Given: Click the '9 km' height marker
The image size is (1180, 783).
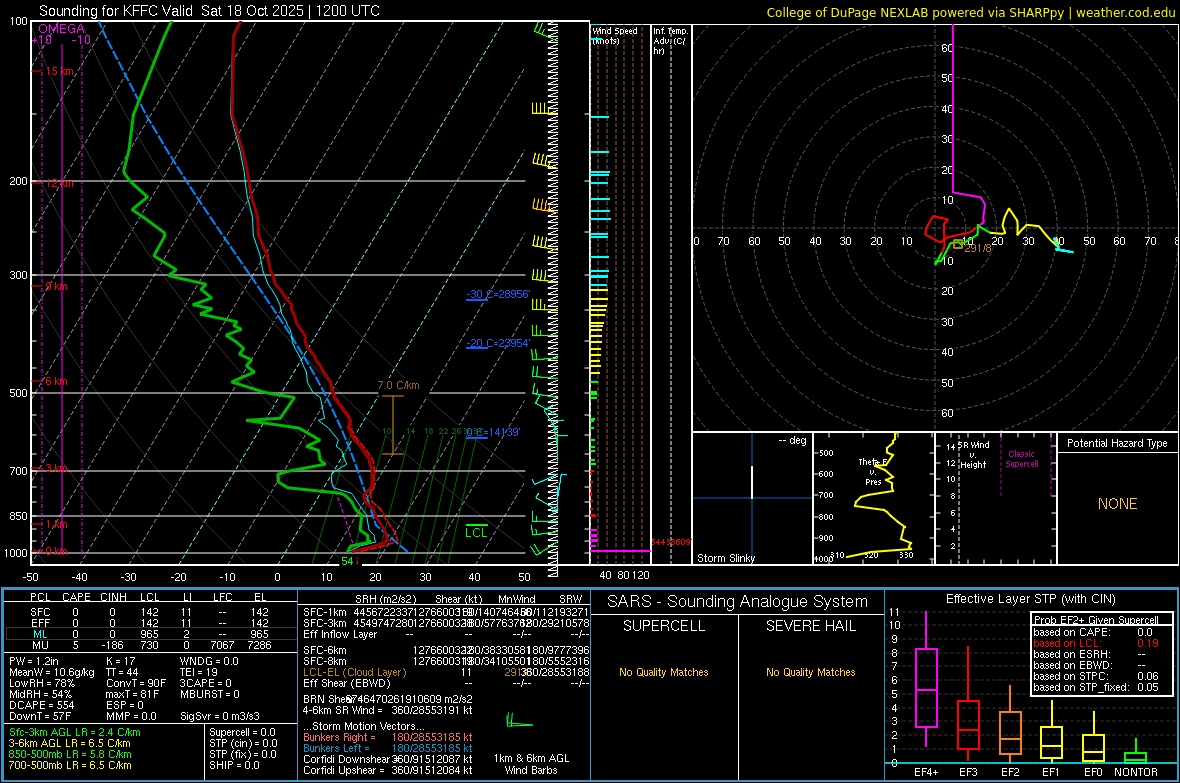Looking at the screenshot, I should click(x=56, y=286).
